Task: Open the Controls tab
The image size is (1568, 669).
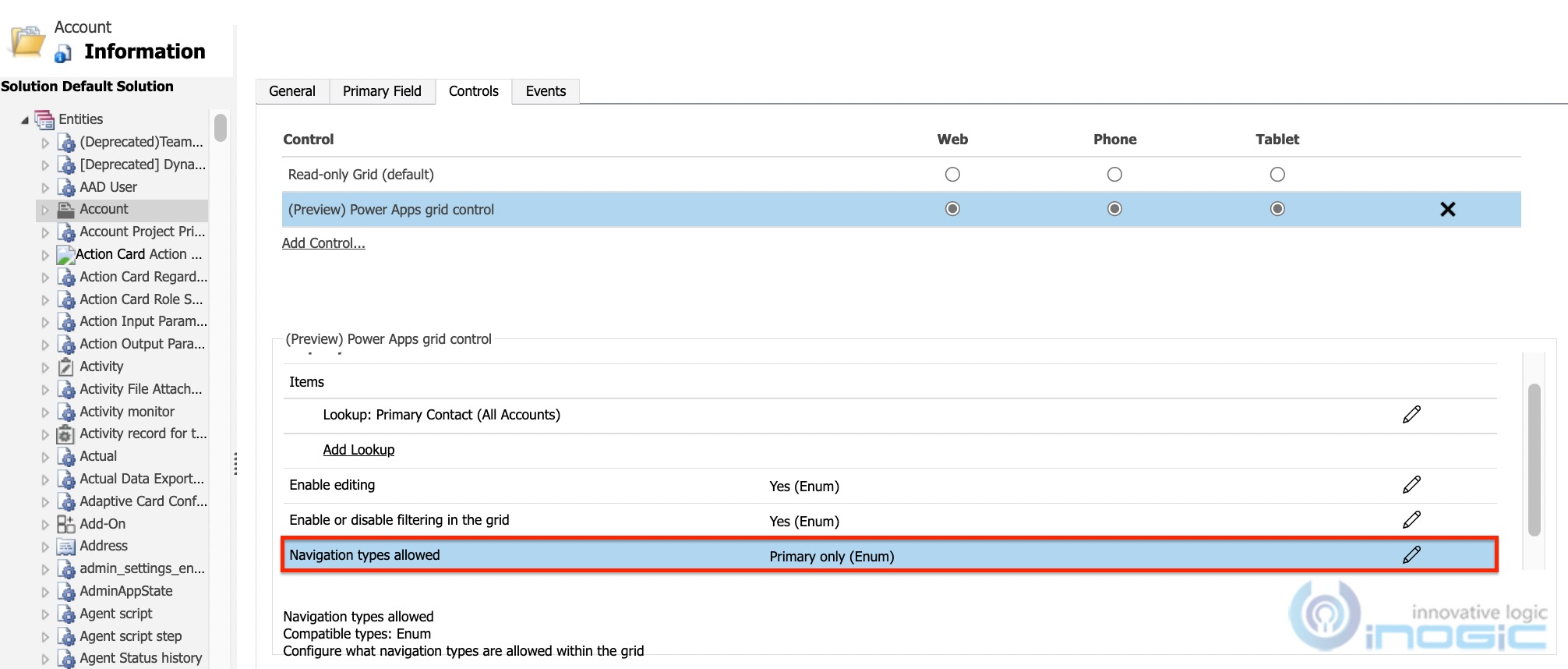Action: click(x=474, y=91)
